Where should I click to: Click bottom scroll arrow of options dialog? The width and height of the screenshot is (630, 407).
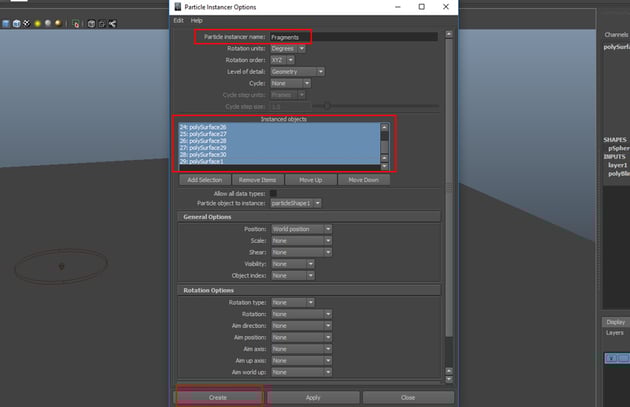pos(449,379)
